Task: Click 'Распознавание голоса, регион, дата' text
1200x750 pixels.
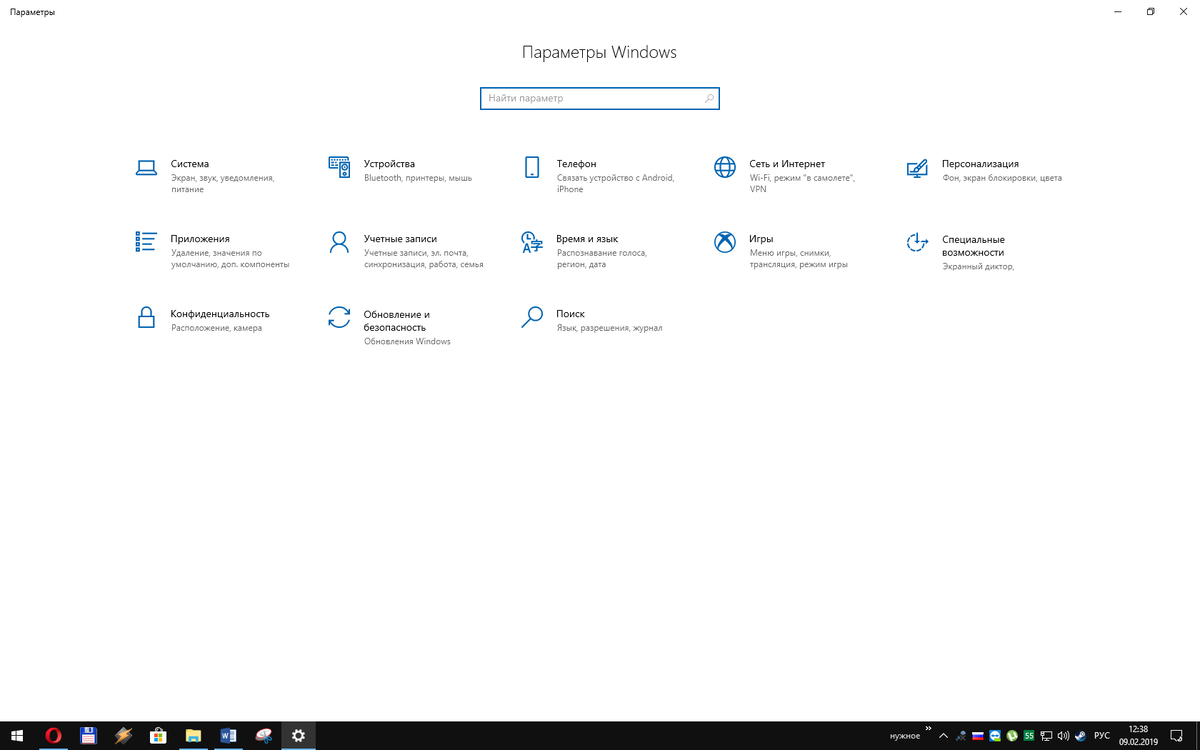Action: click(602, 259)
